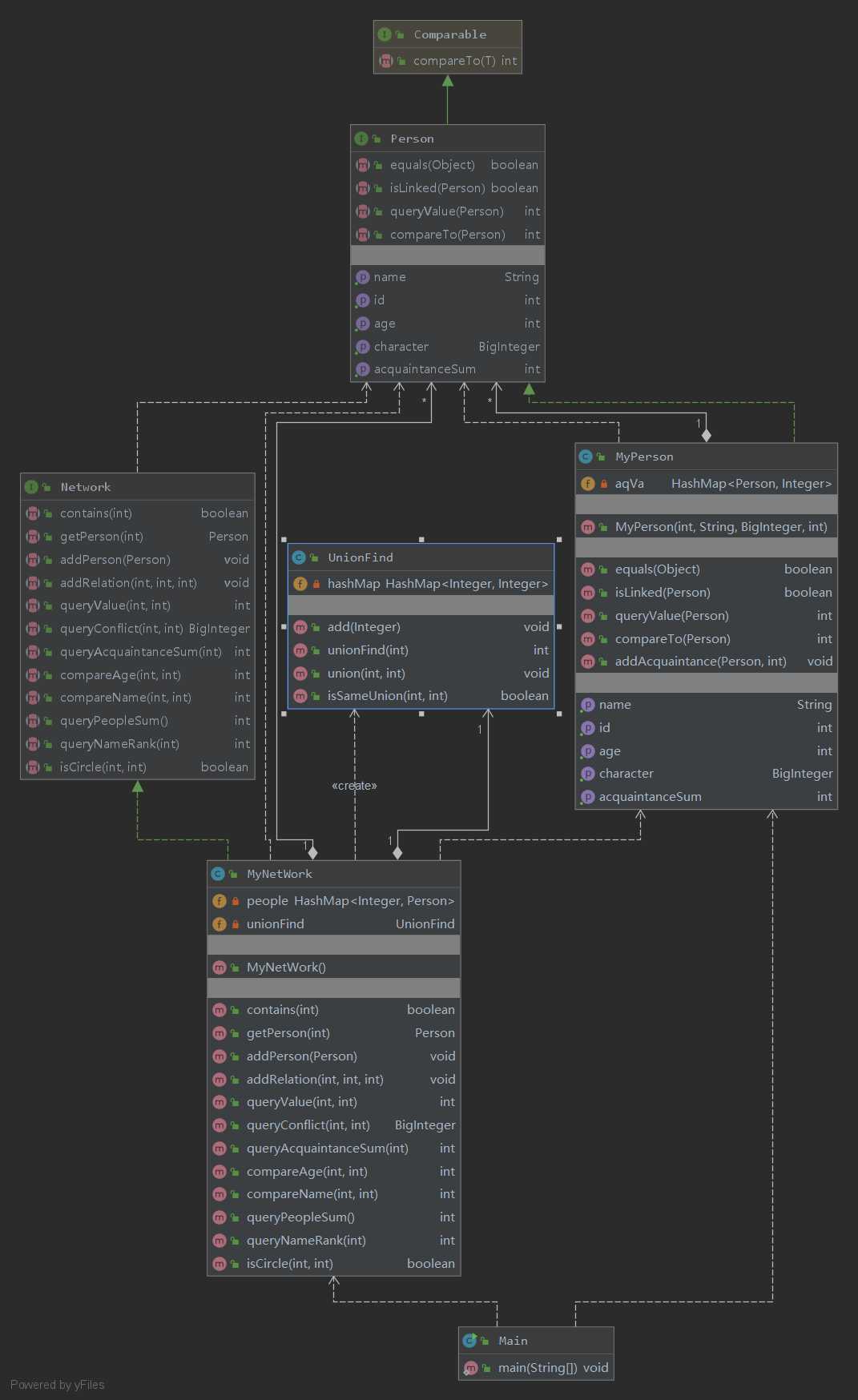Viewport: 858px width, 1400px height.
Task: Select the unionFind(int) method row
Action: coord(421,650)
